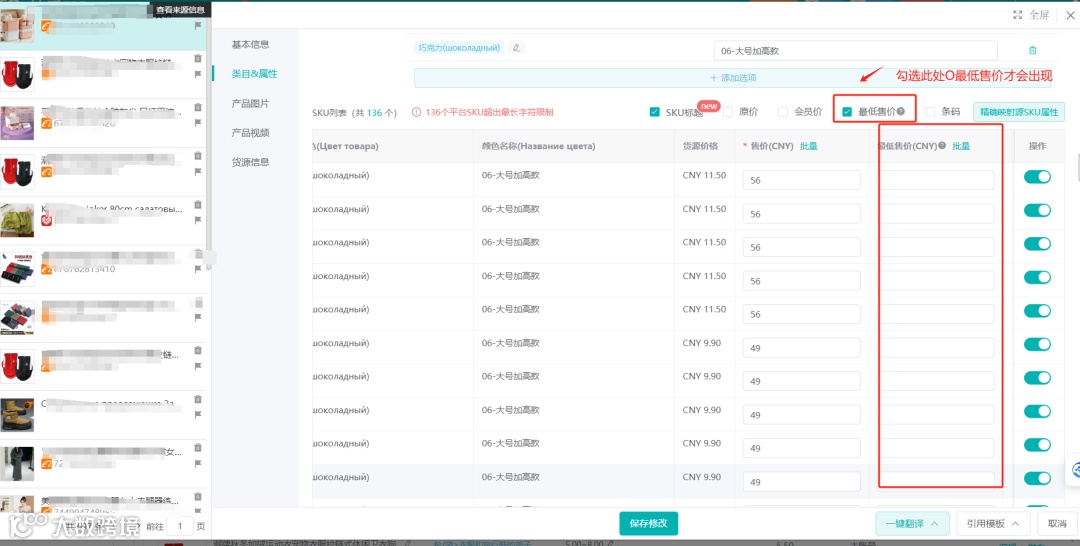This screenshot has height=546, width=1080.
Task: Delete the brown boots product via trash icon
Action: pyautogui.click(x=198, y=399)
